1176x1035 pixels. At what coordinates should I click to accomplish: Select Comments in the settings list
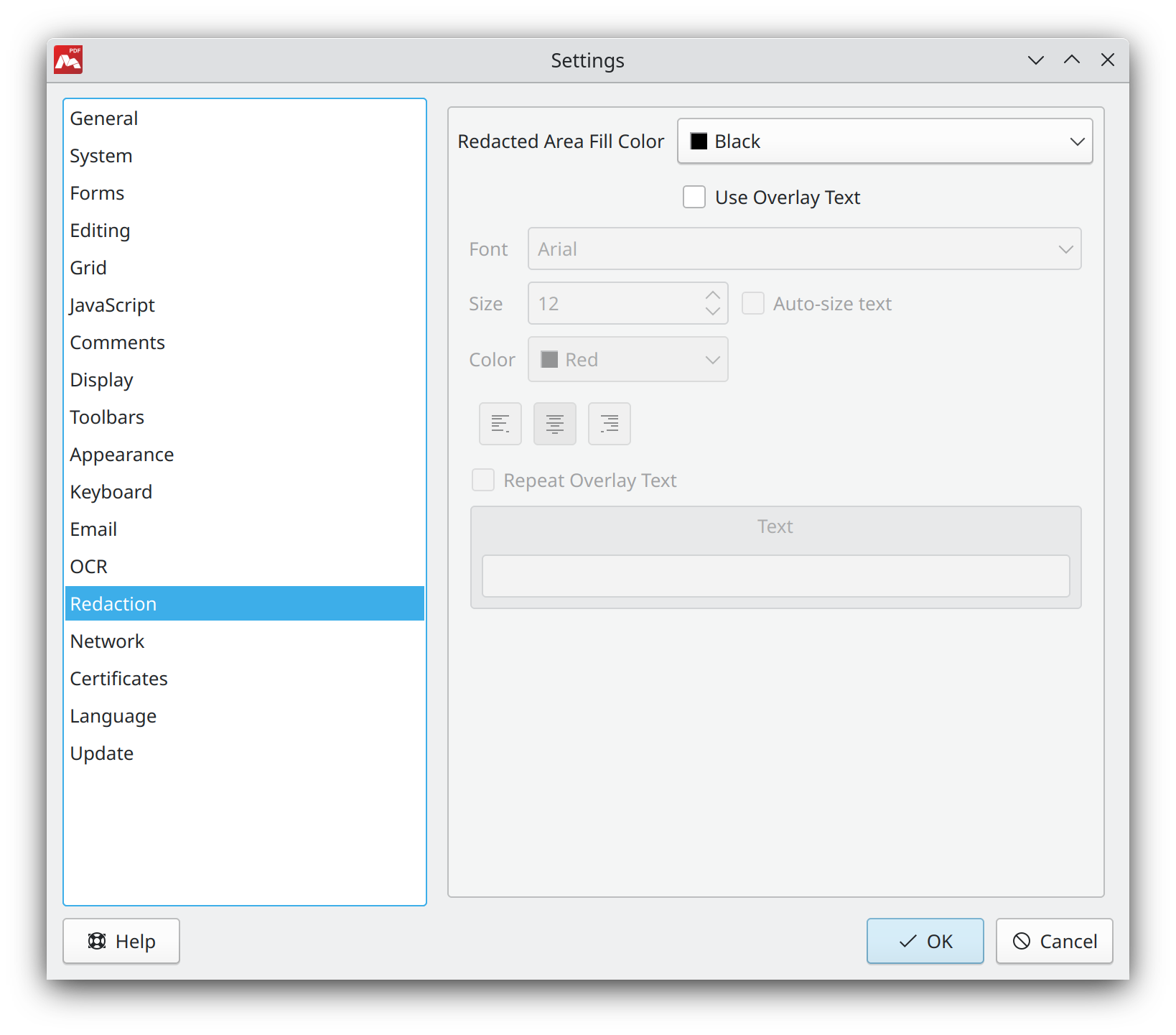[x=245, y=343]
